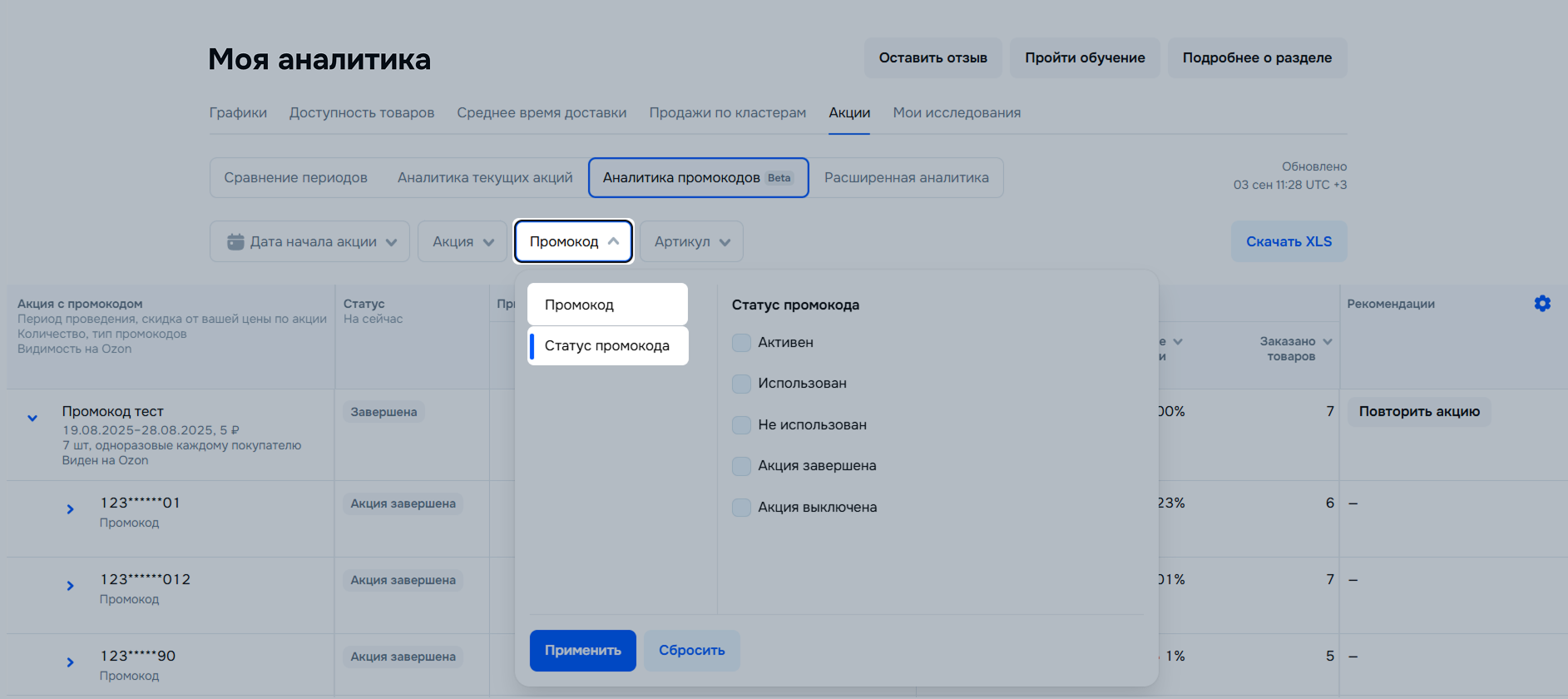Open Расширенная аналитика sub-tab
1568x699 pixels.
(x=906, y=177)
